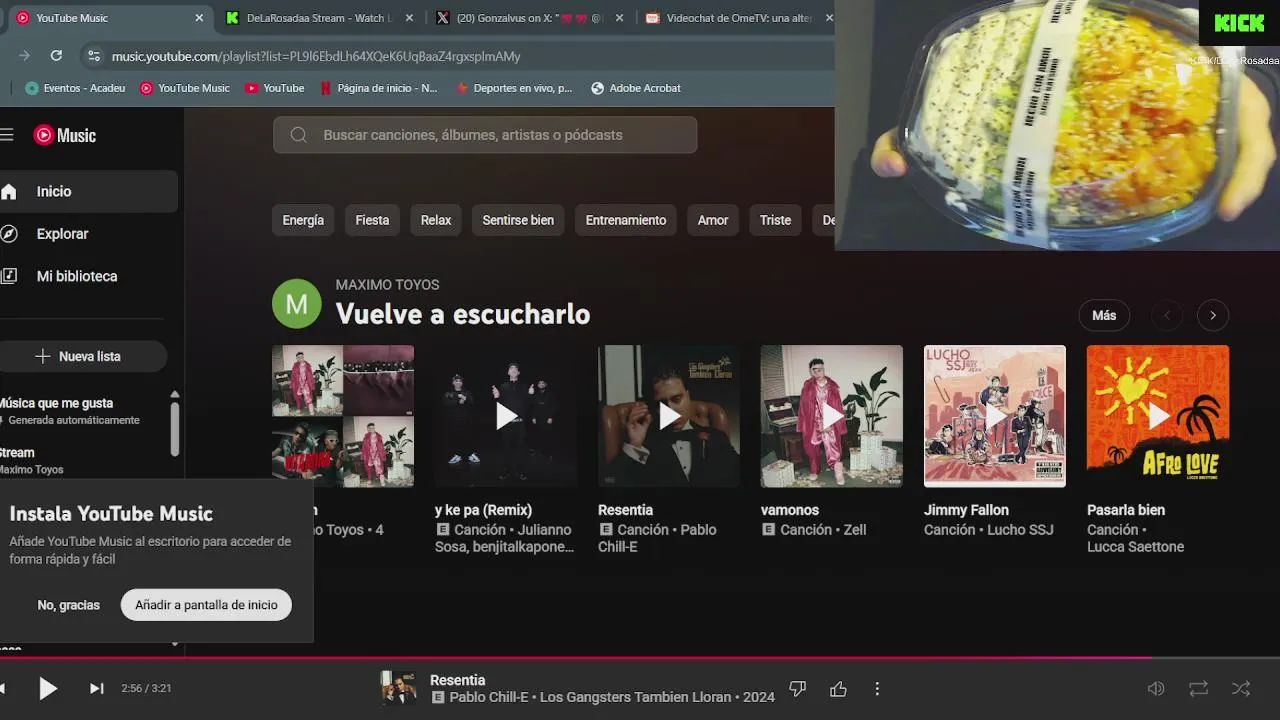Open Eventos - Acadeu bookmark
This screenshot has height=720, width=1280.
pos(75,88)
